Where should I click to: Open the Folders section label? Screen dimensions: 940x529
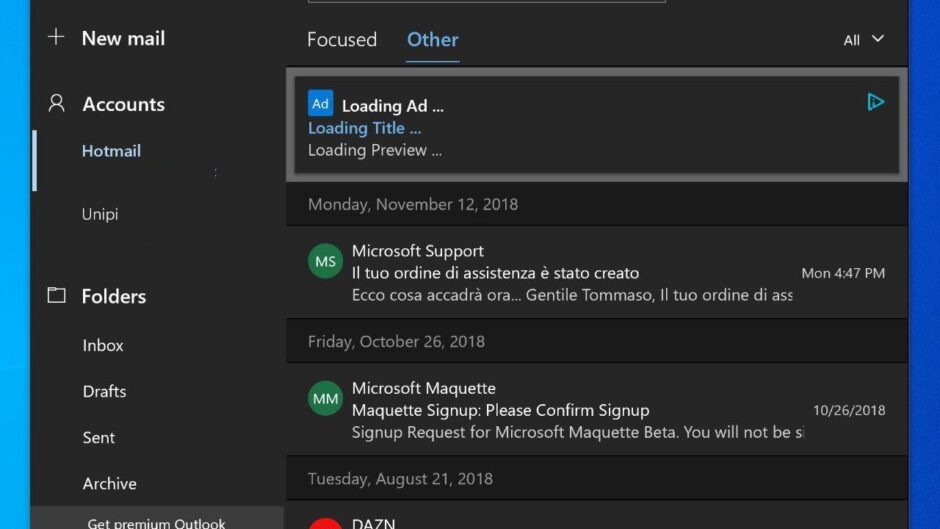click(114, 296)
